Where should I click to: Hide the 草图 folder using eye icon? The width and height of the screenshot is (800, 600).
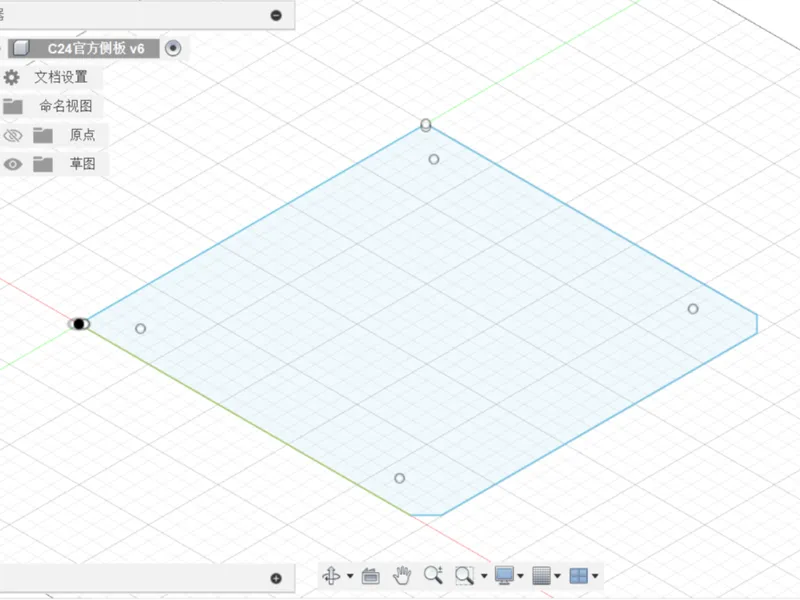[13, 164]
